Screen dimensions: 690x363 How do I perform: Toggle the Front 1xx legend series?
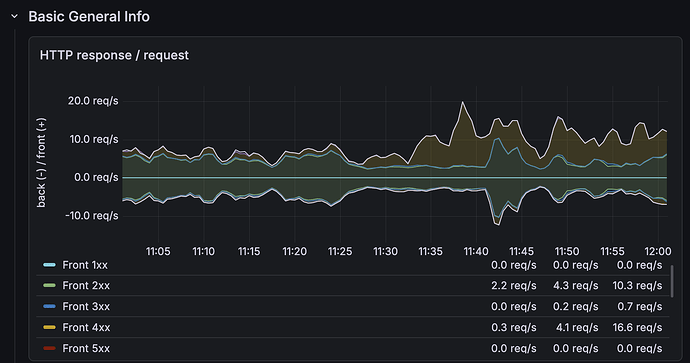pos(85,265)
